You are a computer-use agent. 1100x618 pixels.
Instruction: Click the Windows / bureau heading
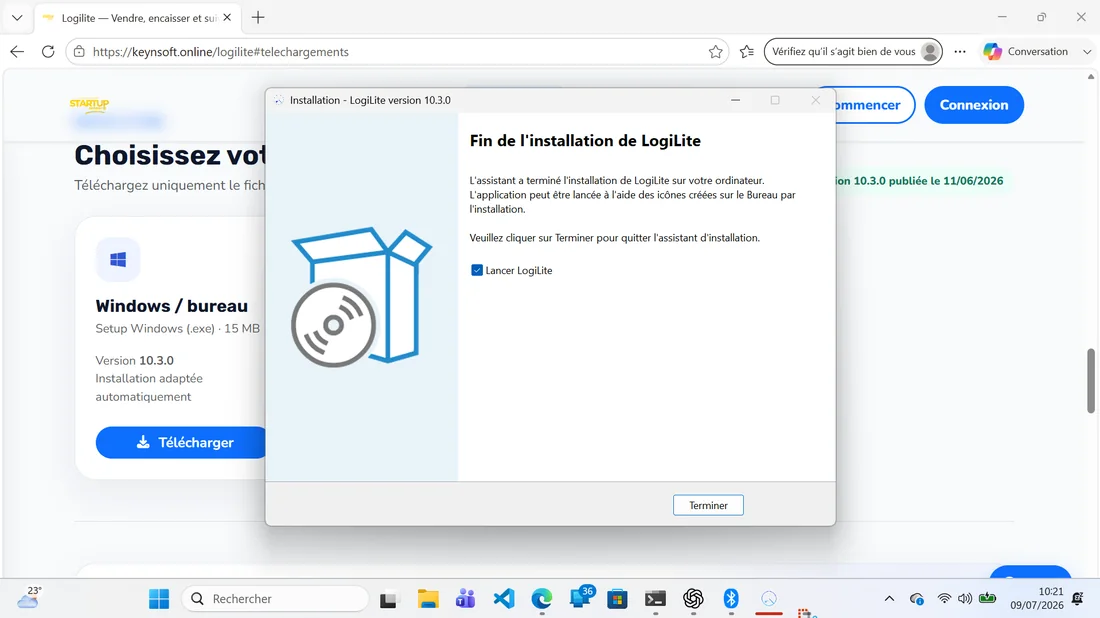click(x=172, y=306)
